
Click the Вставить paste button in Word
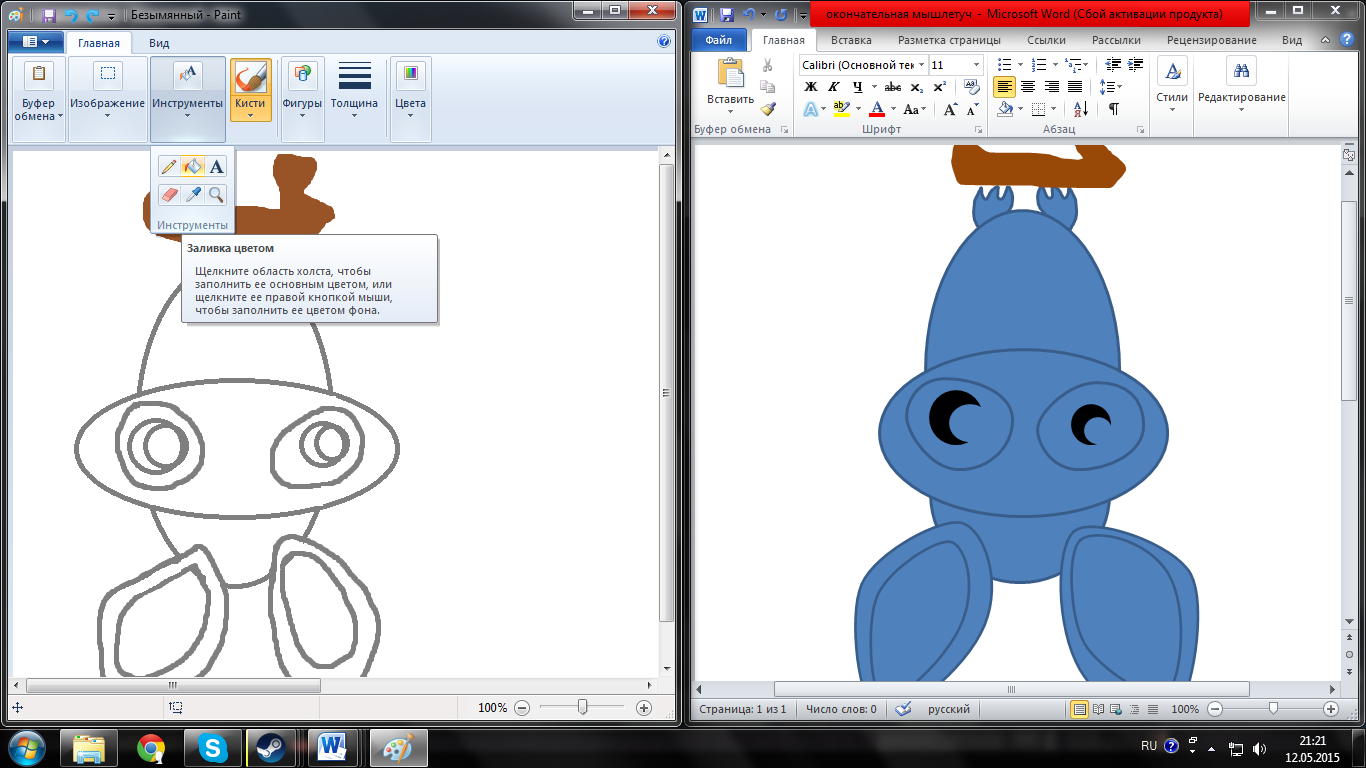730,85
